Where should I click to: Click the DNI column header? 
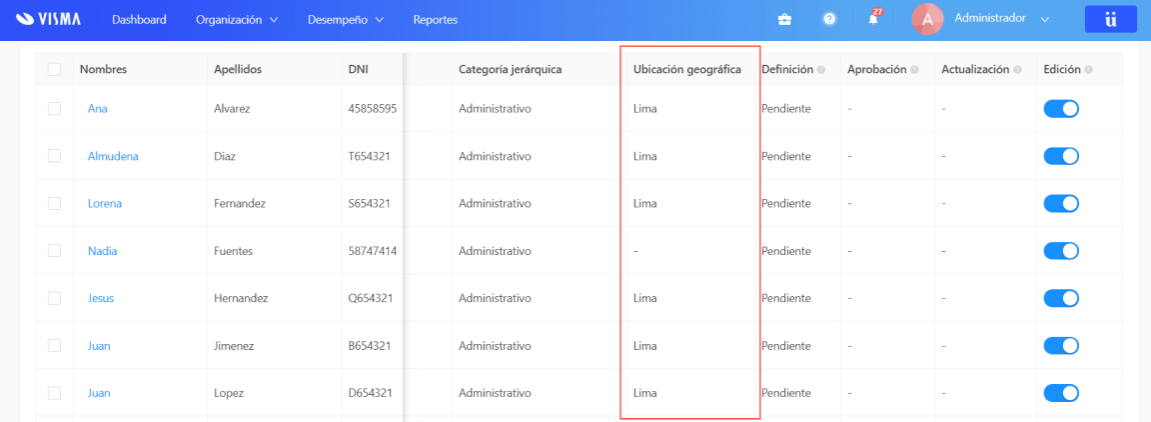[358, 70]
